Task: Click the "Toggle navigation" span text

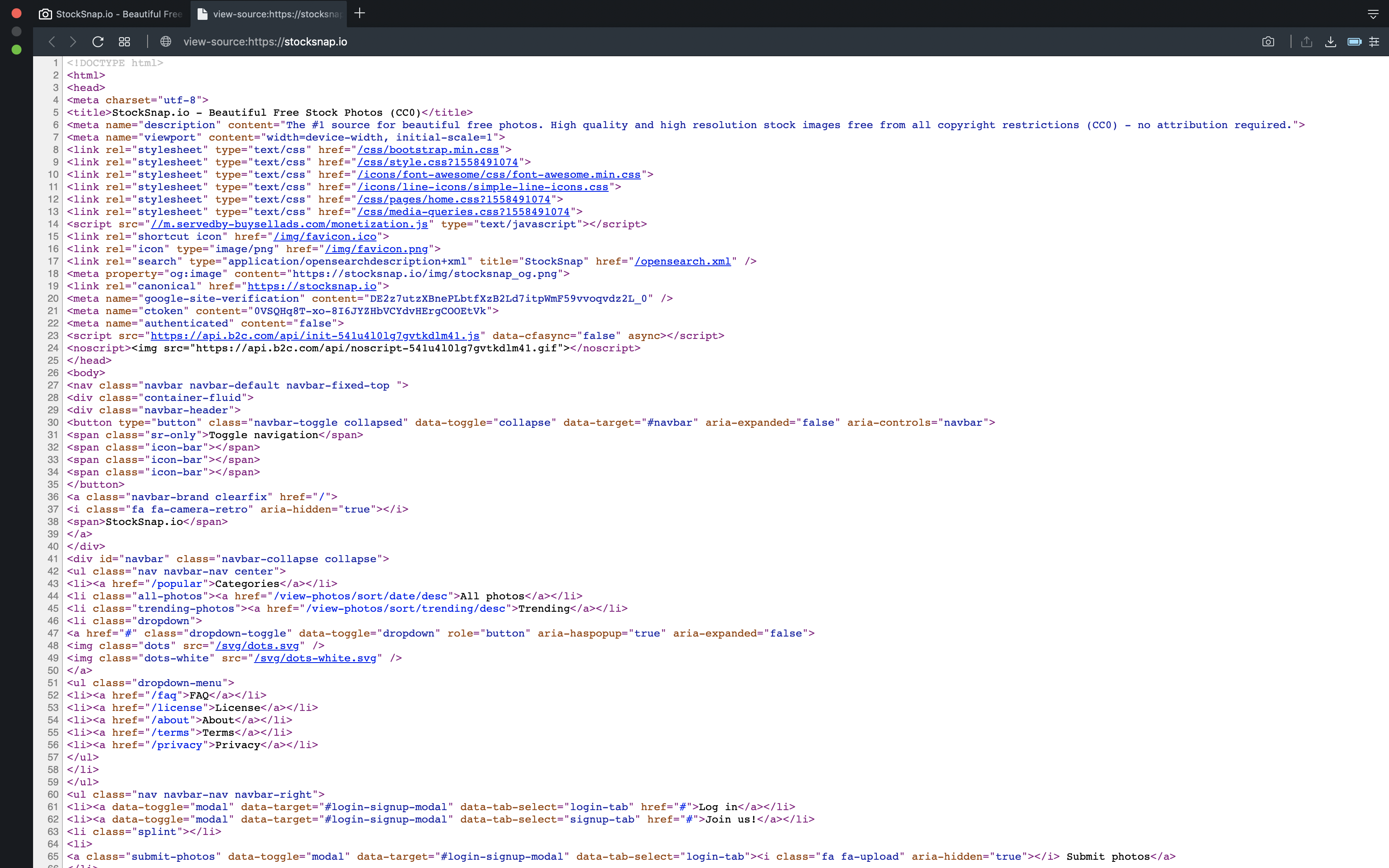Action: tap(263, 435)
